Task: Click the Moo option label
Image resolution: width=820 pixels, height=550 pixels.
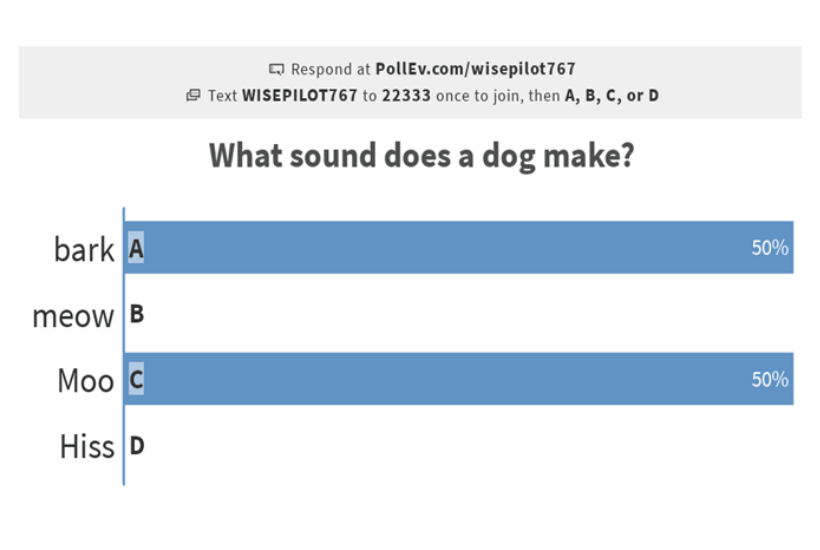Action: [x=86, y=381]
